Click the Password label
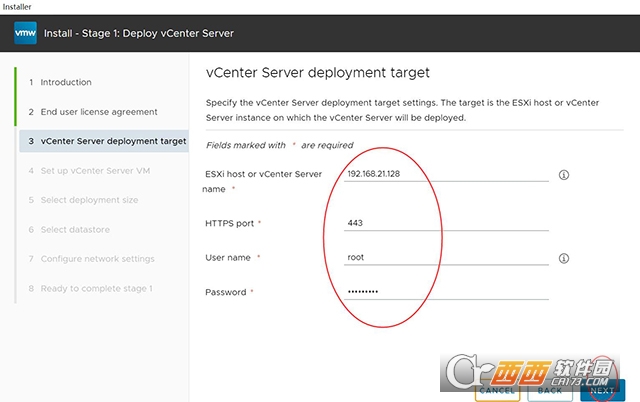This screenshot has width=640, height=402. [x=226, y=292]
